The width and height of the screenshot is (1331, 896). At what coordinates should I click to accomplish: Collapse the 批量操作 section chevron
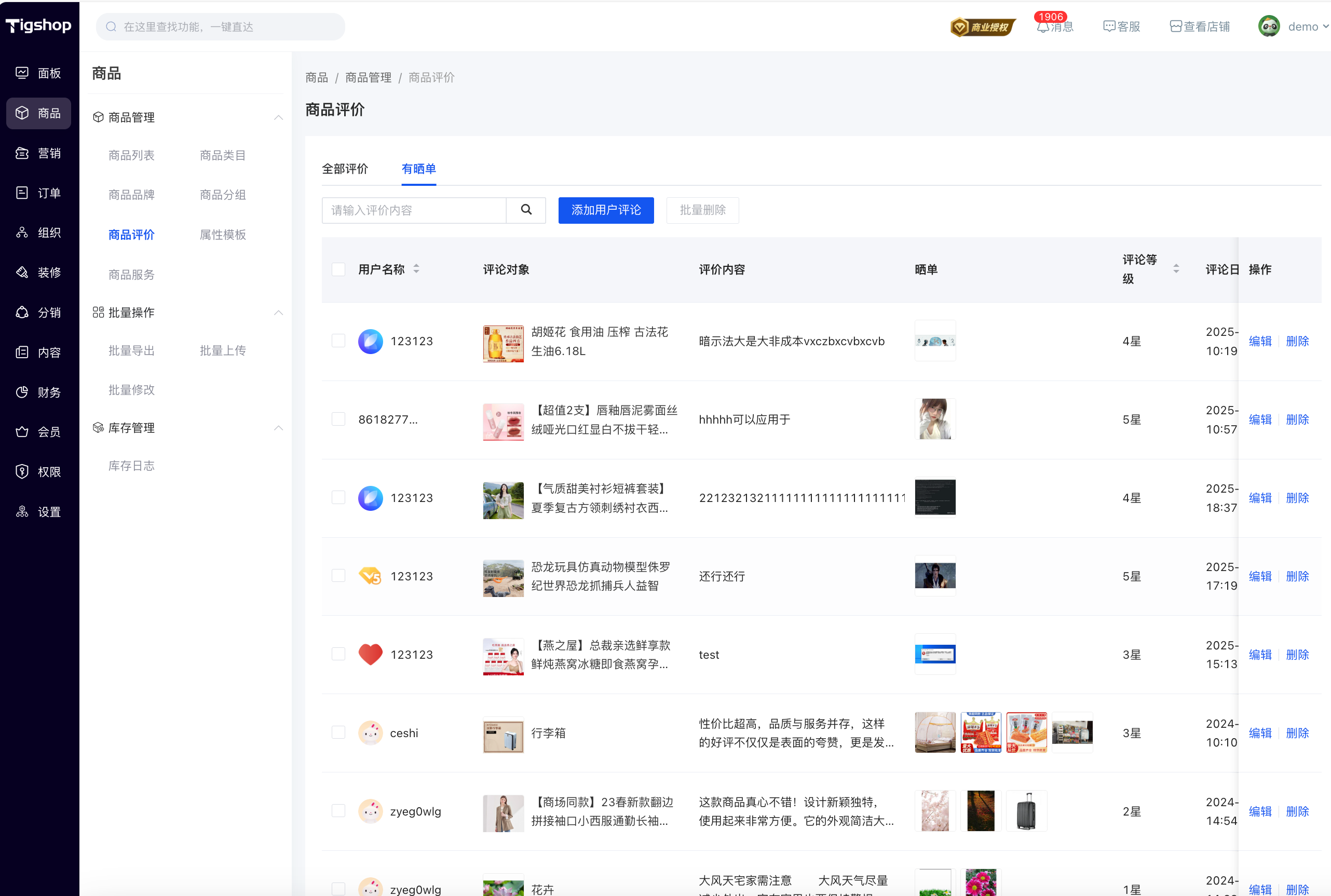click(278, 313)
